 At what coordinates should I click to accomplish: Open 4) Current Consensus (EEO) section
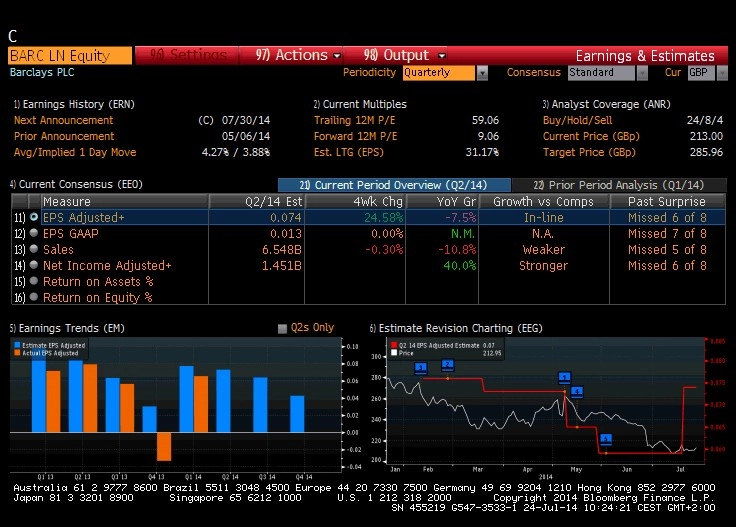pyautogui.click(x=76, y=184)
